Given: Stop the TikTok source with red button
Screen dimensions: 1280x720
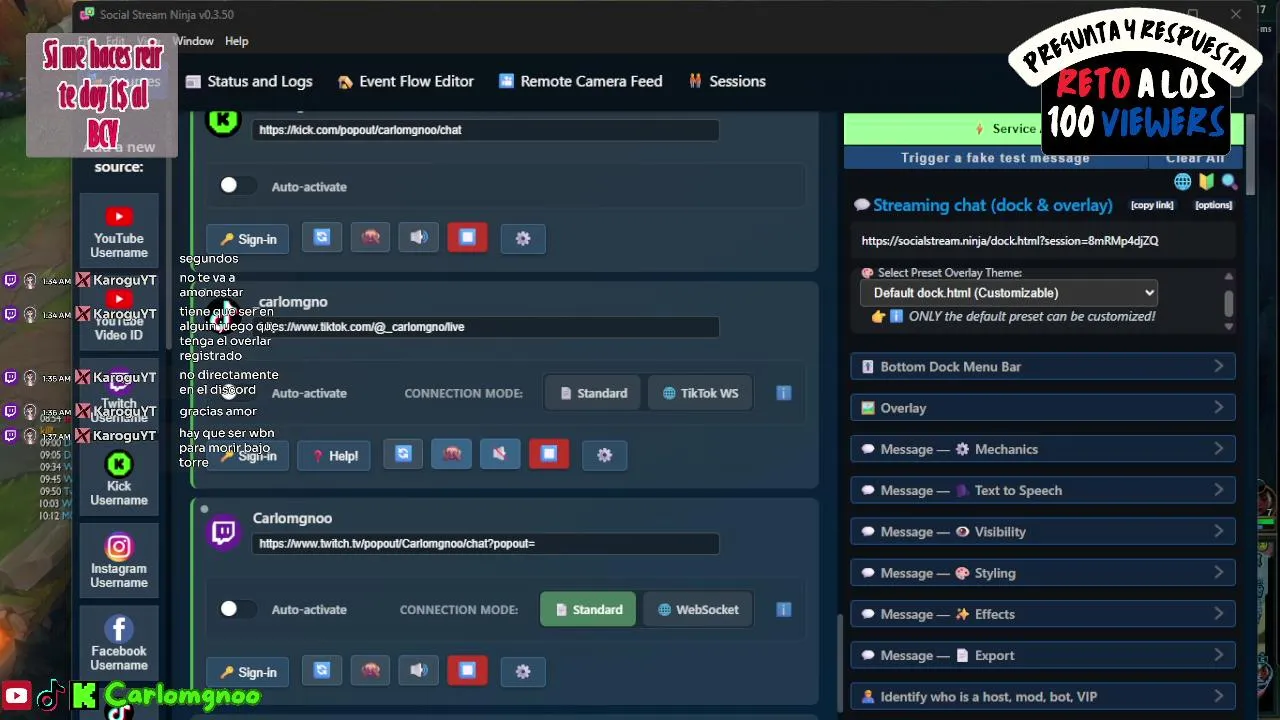Looking at the screenshot, I should [549, 454].
